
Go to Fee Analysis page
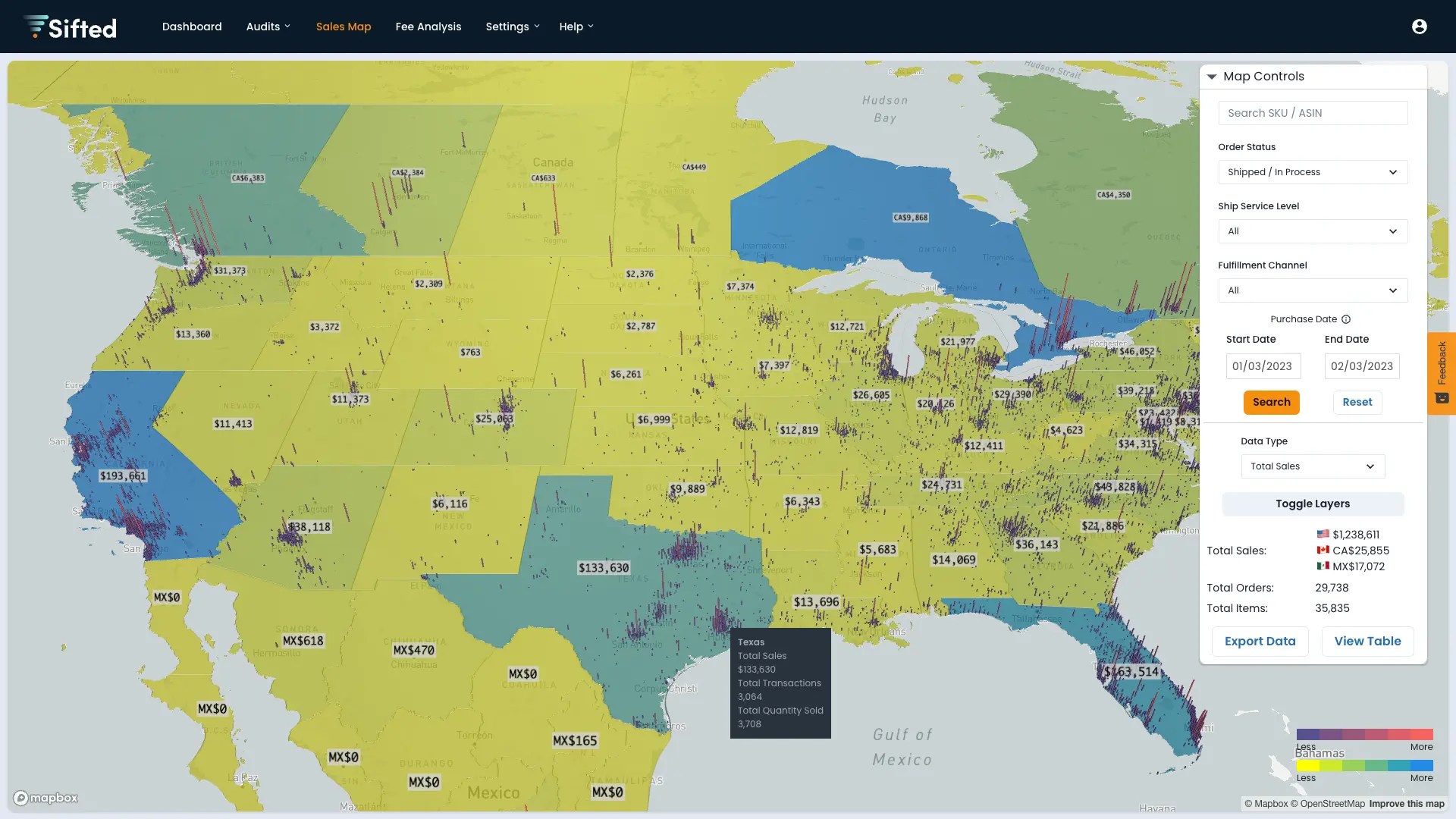click(x=428, y=27)
